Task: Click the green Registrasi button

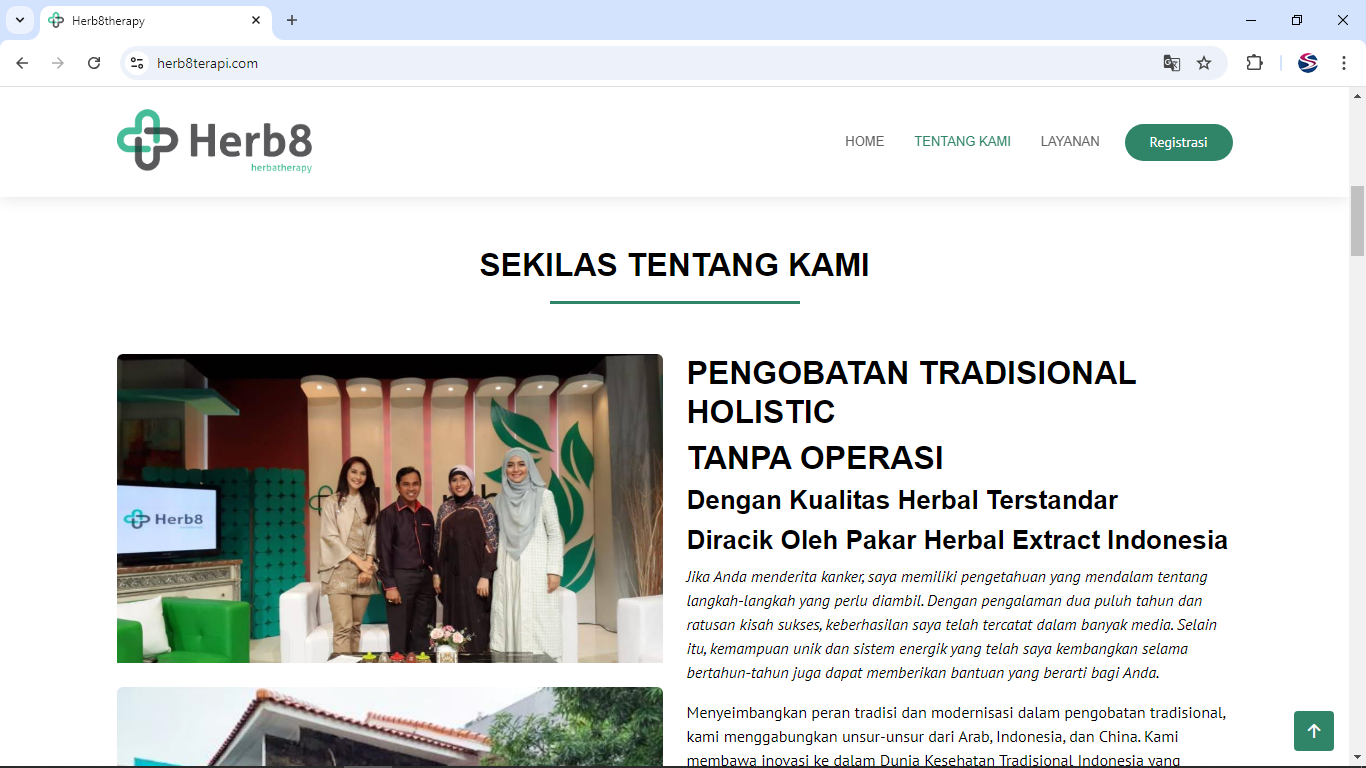Action: click(1178, 142)
